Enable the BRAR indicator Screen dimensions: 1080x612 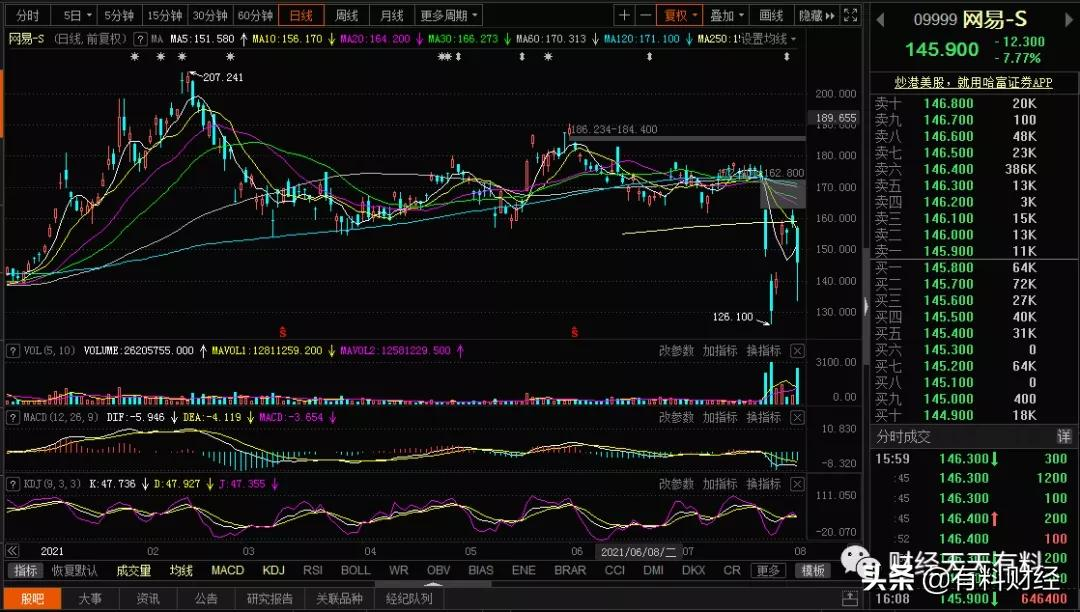point(570,571)
